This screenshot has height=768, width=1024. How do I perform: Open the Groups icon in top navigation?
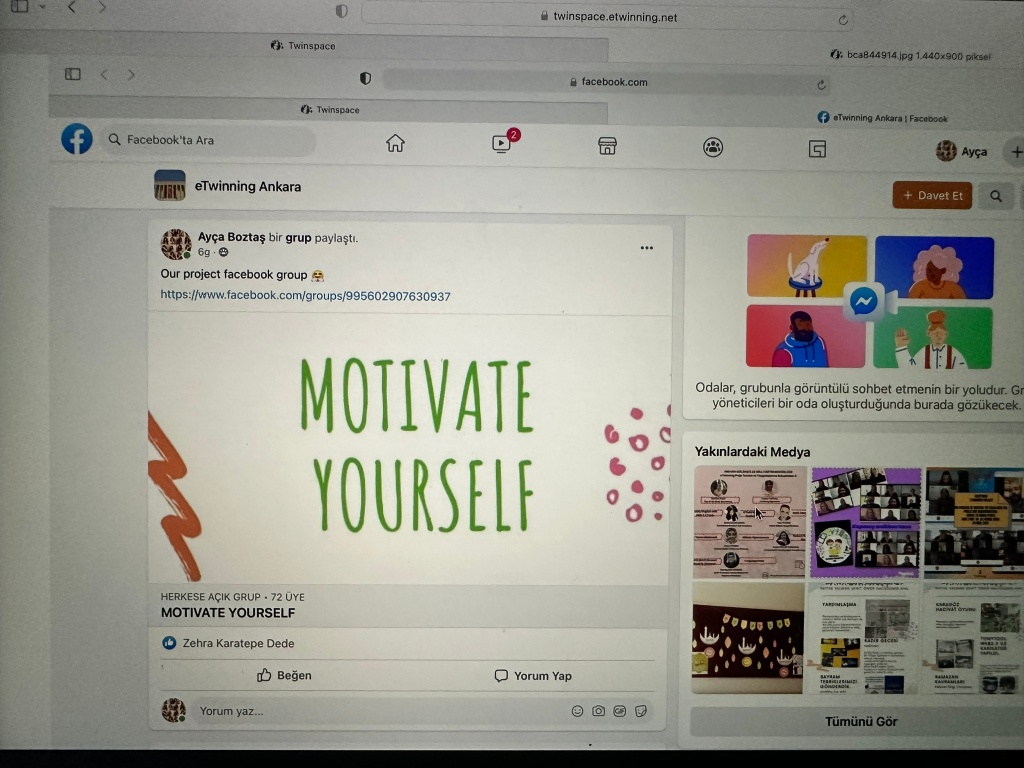coord(712,148)
